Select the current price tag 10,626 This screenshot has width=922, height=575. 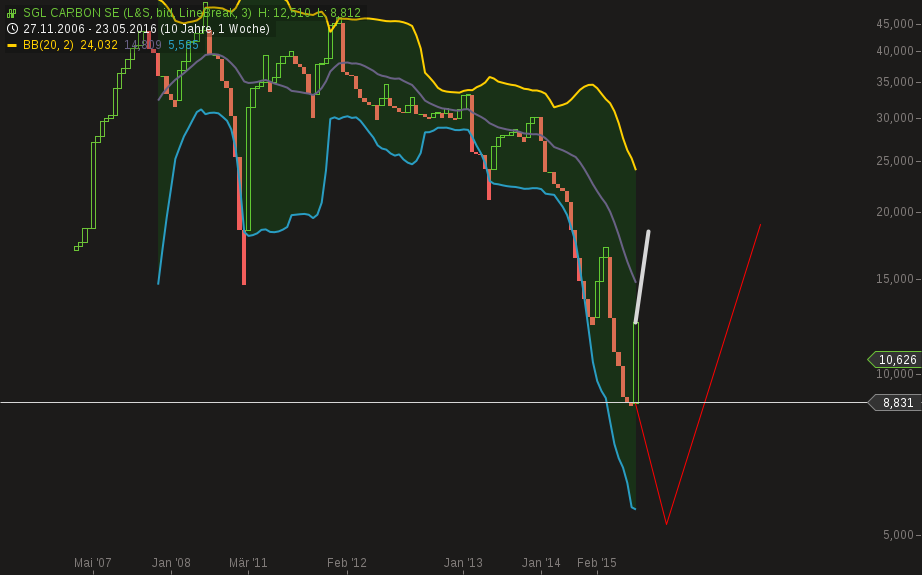tap(896, 360)
